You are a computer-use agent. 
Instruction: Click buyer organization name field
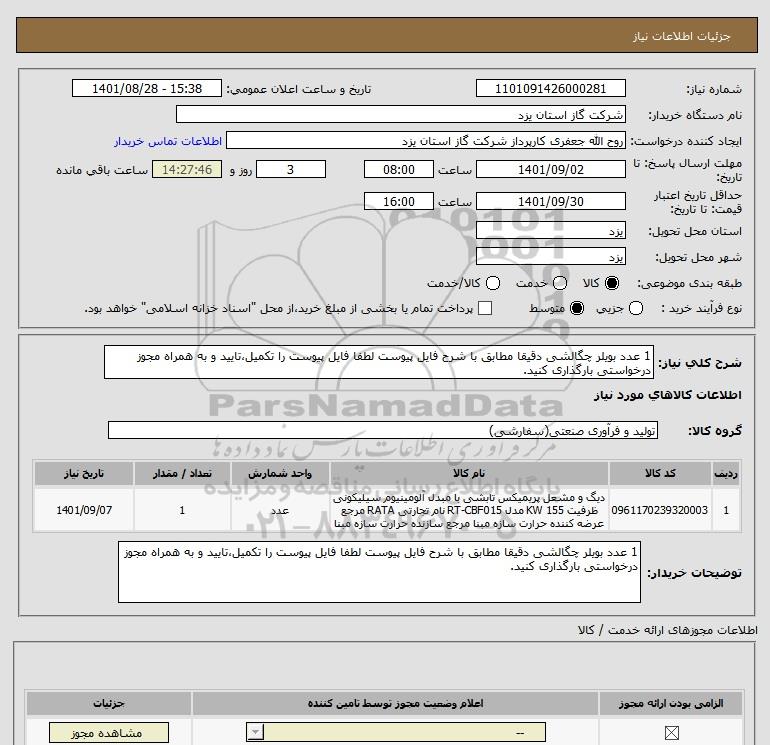[x=401, y=114]
